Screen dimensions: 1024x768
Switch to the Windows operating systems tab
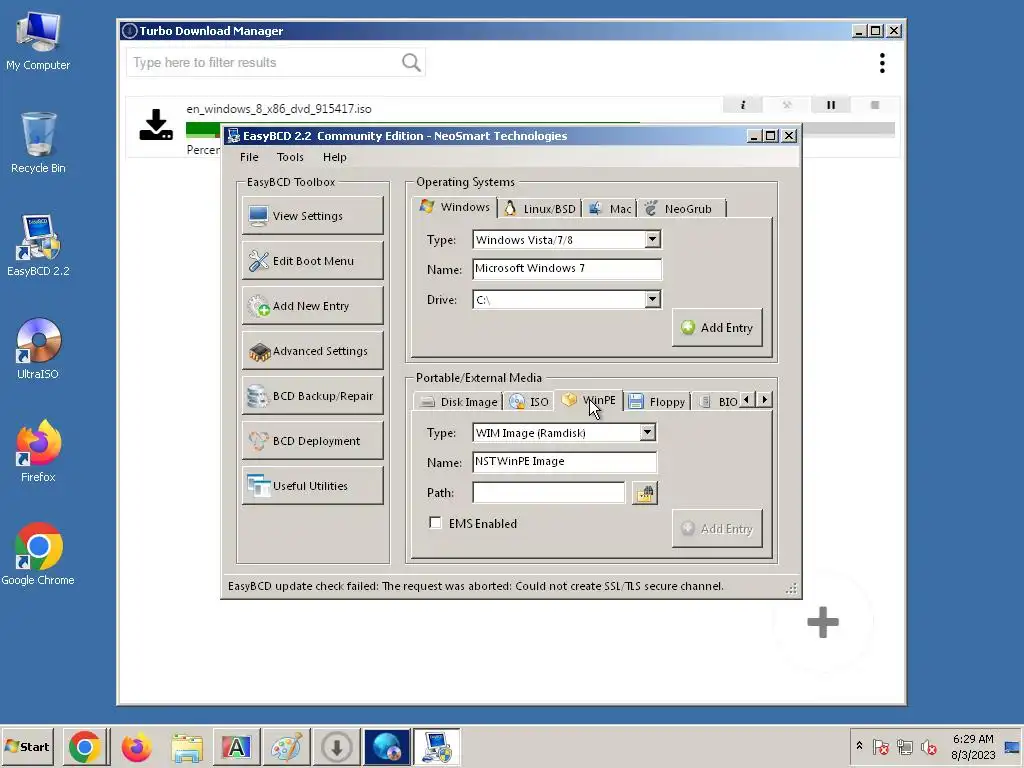pyautogui.click(x=455, y=207)
